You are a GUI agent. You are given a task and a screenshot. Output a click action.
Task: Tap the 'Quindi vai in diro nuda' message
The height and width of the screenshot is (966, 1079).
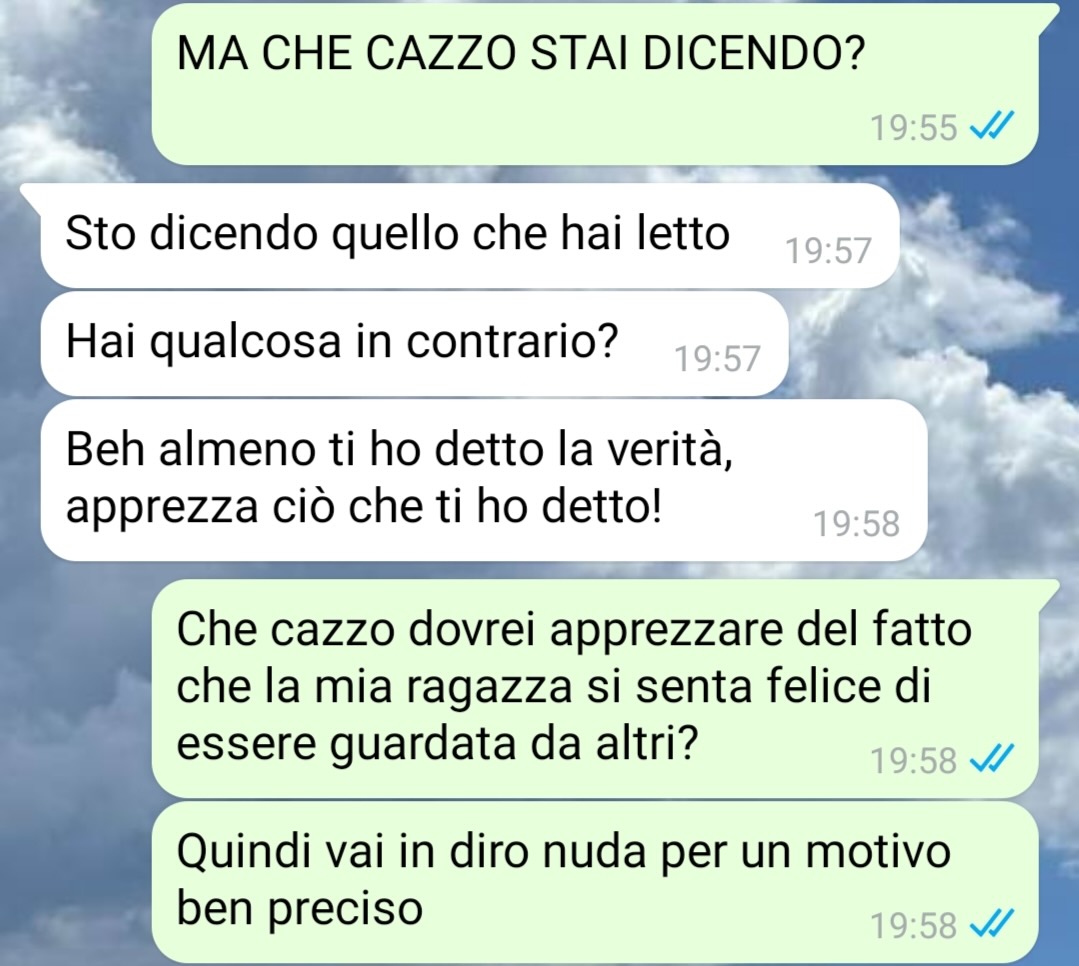click(x=595, y=881)
